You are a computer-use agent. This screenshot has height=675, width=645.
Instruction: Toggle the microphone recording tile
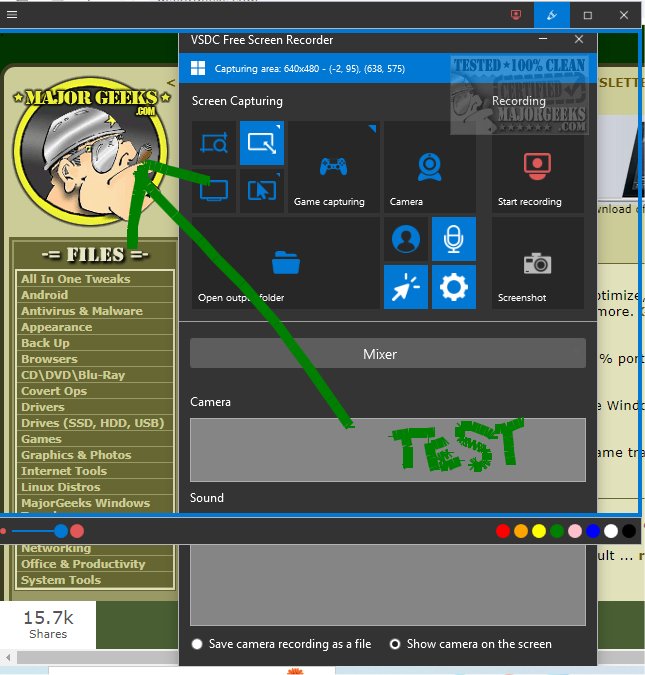coord(454,239)
